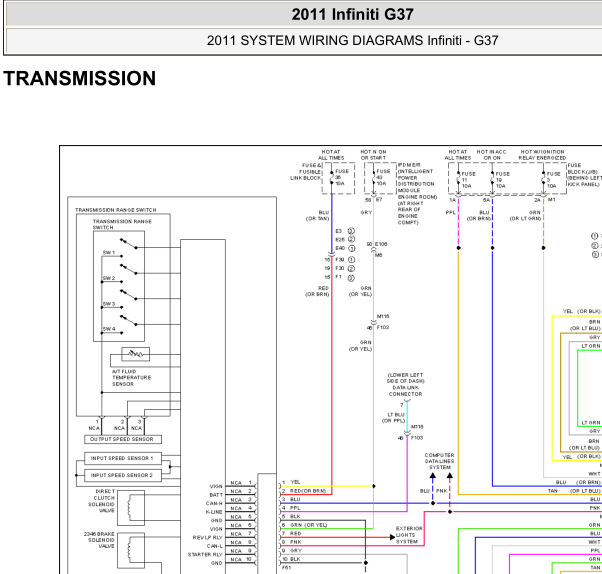
Task: Click the 'BLU (OR TAN)' wire label
Action: pyautogui.click(x=318, y=215)
